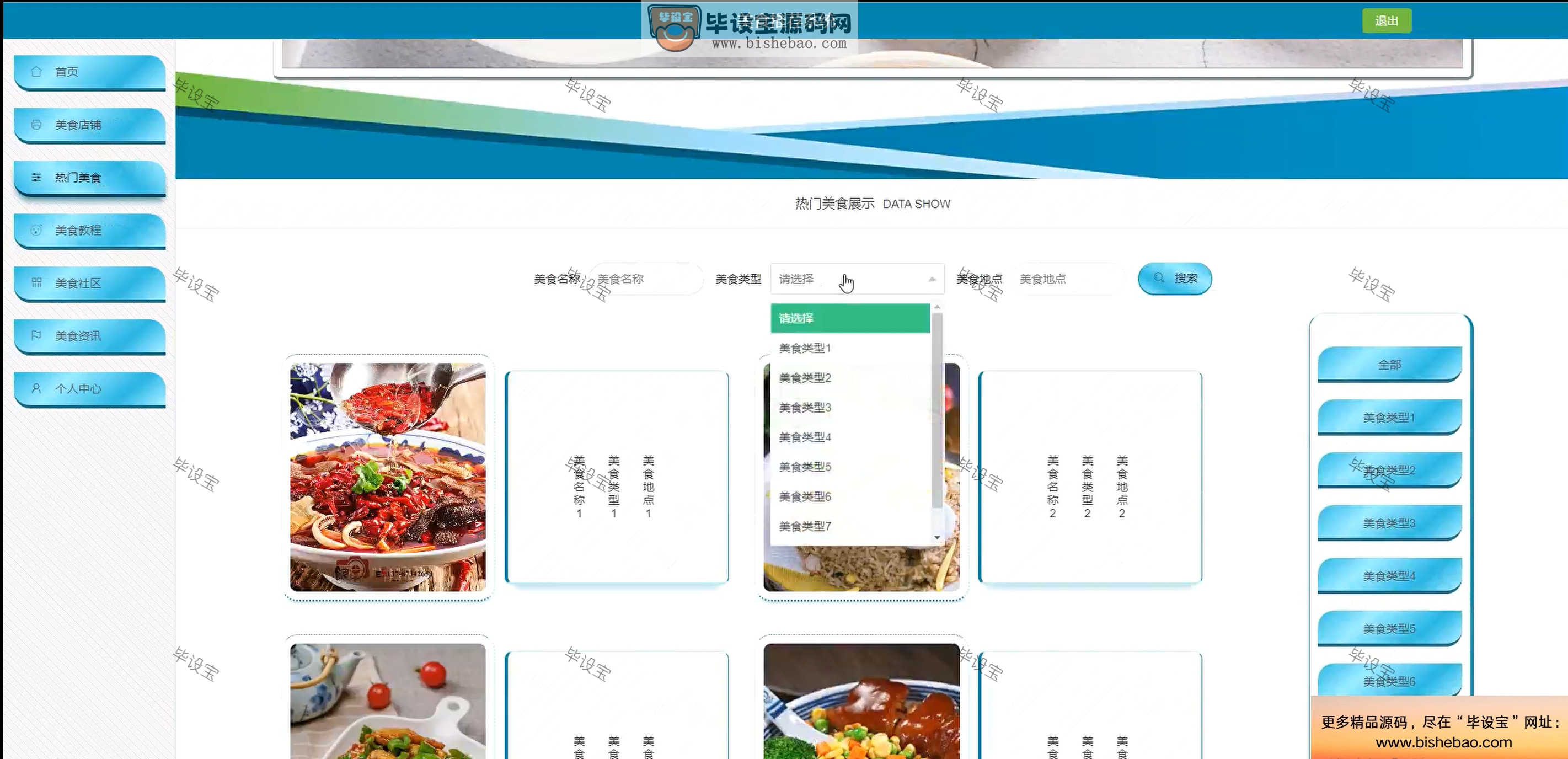Click the top banner image

click(873, 54)
